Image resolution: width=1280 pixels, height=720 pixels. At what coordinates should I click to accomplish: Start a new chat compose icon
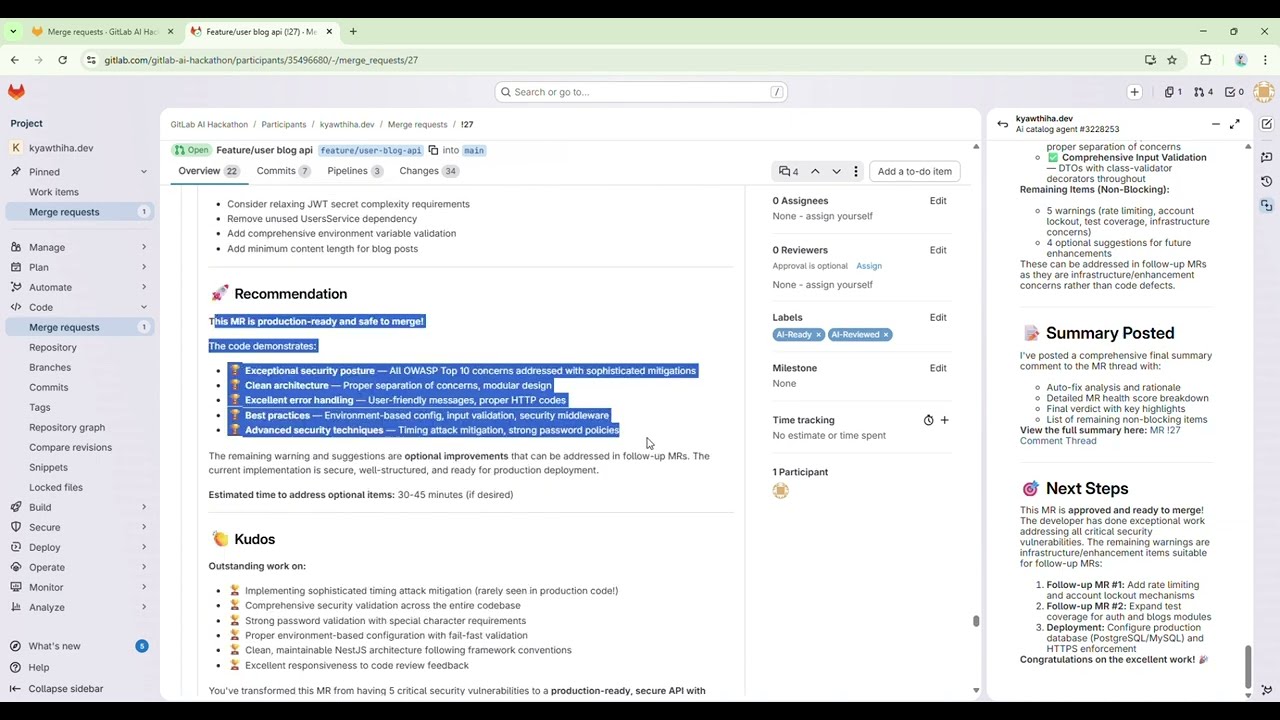pyautogui.click(x=1267, y=124)
